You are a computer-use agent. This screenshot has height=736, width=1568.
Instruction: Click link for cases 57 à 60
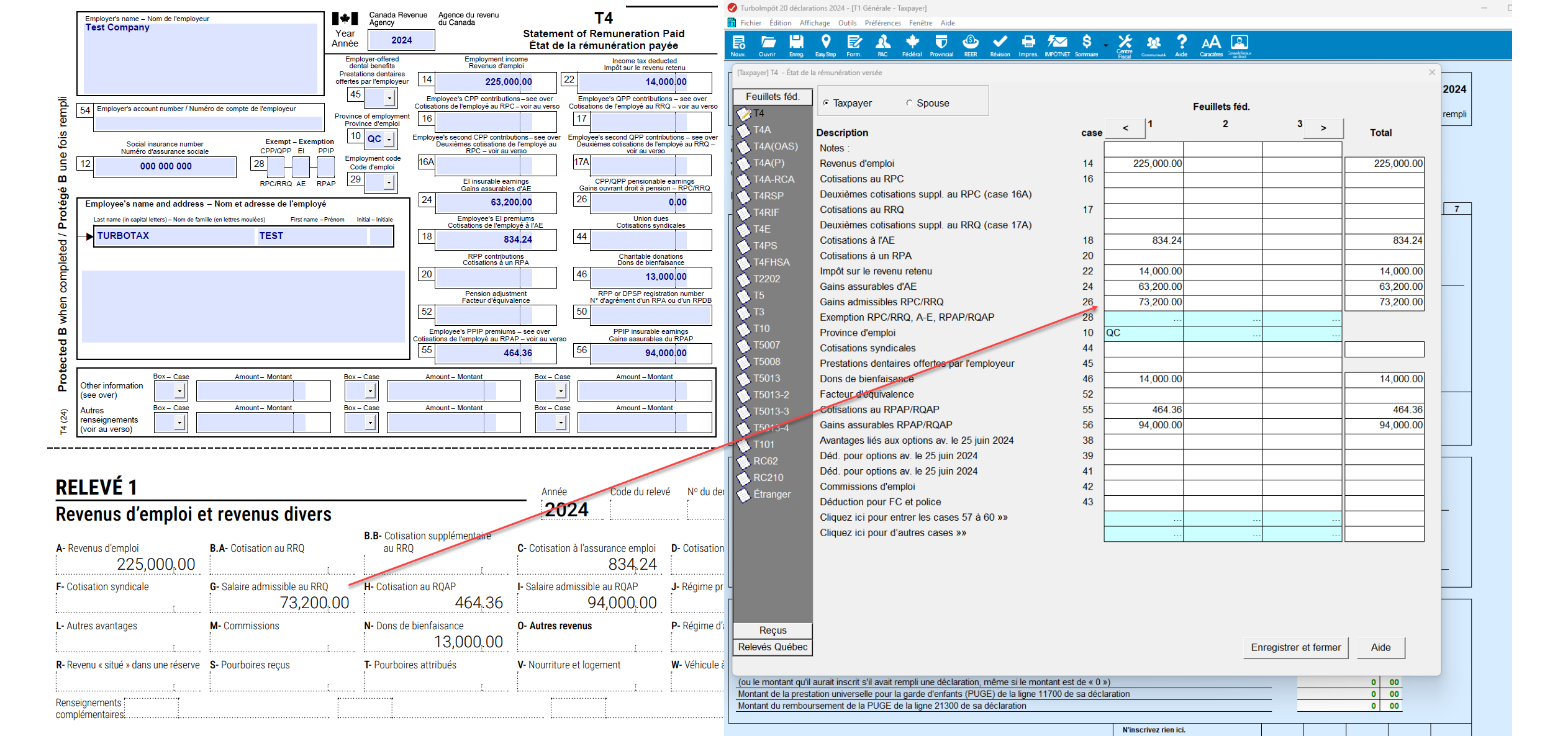click(913, 518)
